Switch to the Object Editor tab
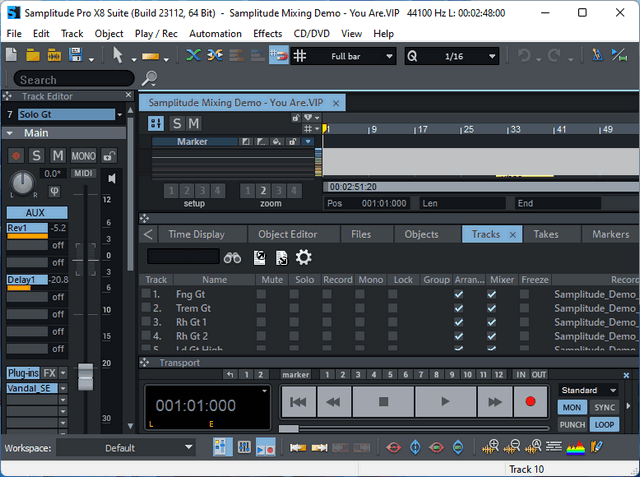The height and width of the screenshot is (477, 640). [x=287, y=234]
